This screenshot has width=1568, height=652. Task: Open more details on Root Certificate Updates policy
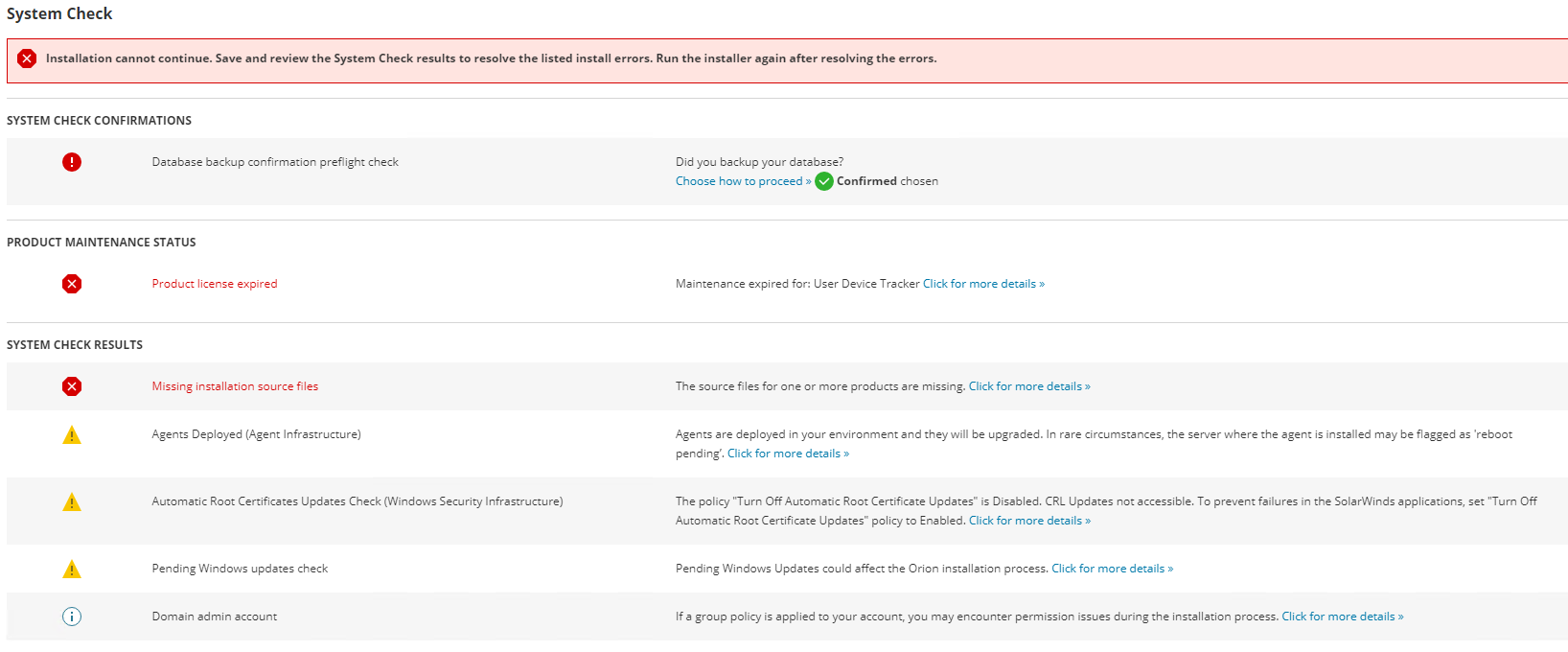click(1029, 521)
